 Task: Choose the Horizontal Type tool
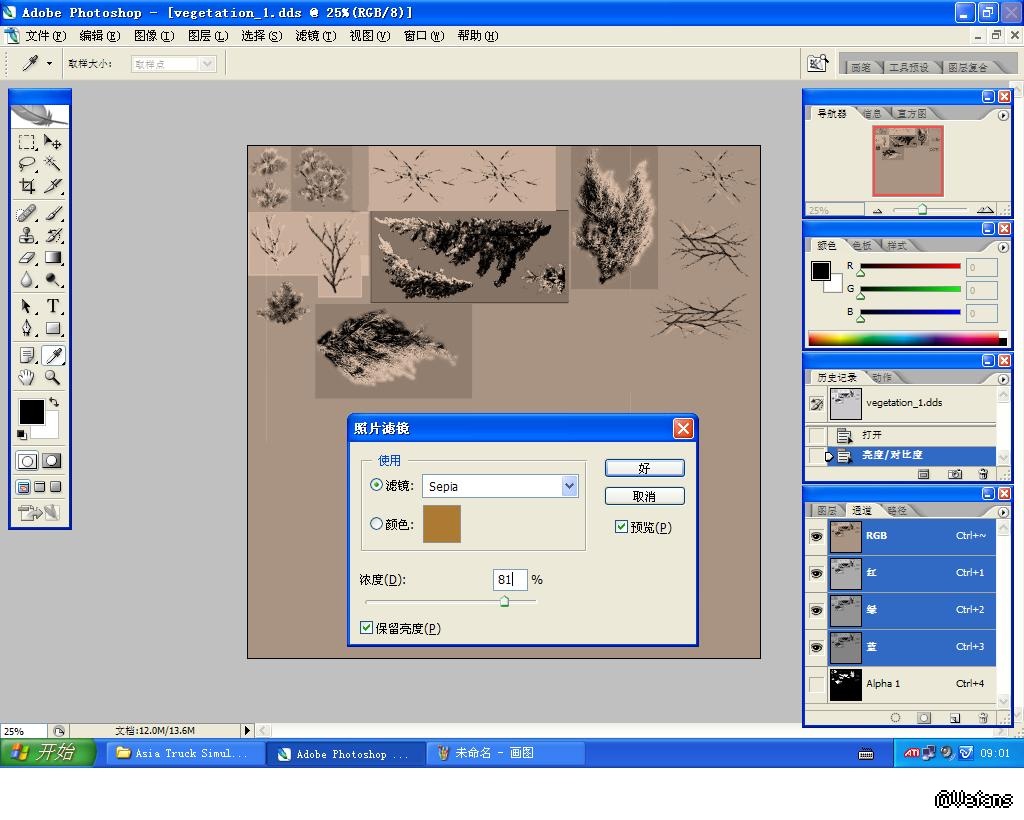tap(53, 306)
